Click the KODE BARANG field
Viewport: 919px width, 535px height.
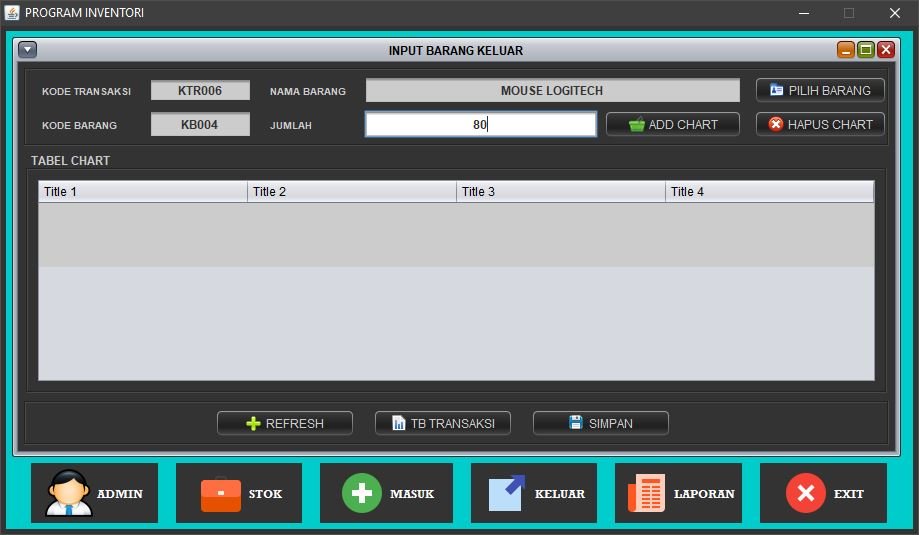click(200, 125)
